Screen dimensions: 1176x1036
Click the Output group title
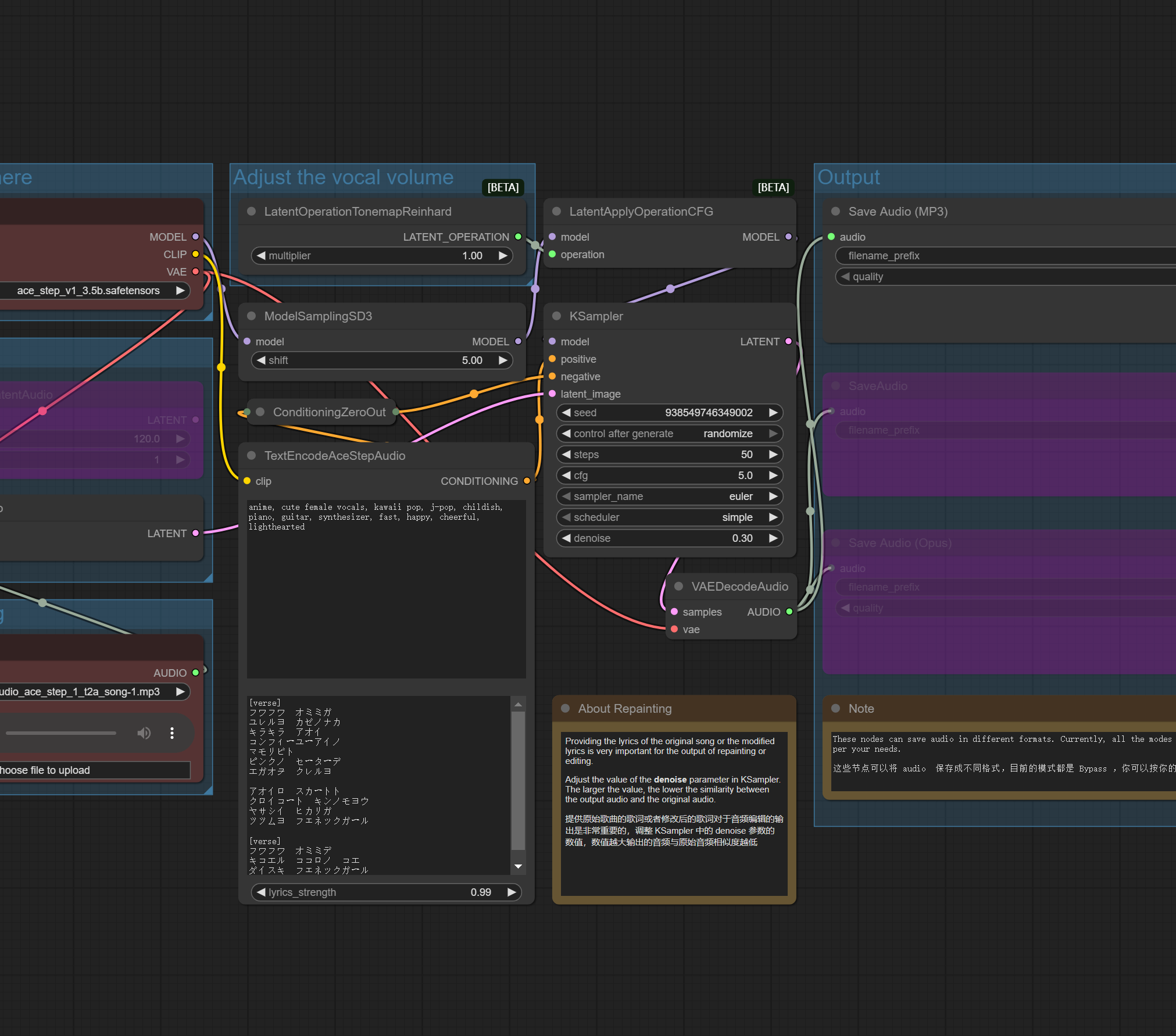coord(848,177)
